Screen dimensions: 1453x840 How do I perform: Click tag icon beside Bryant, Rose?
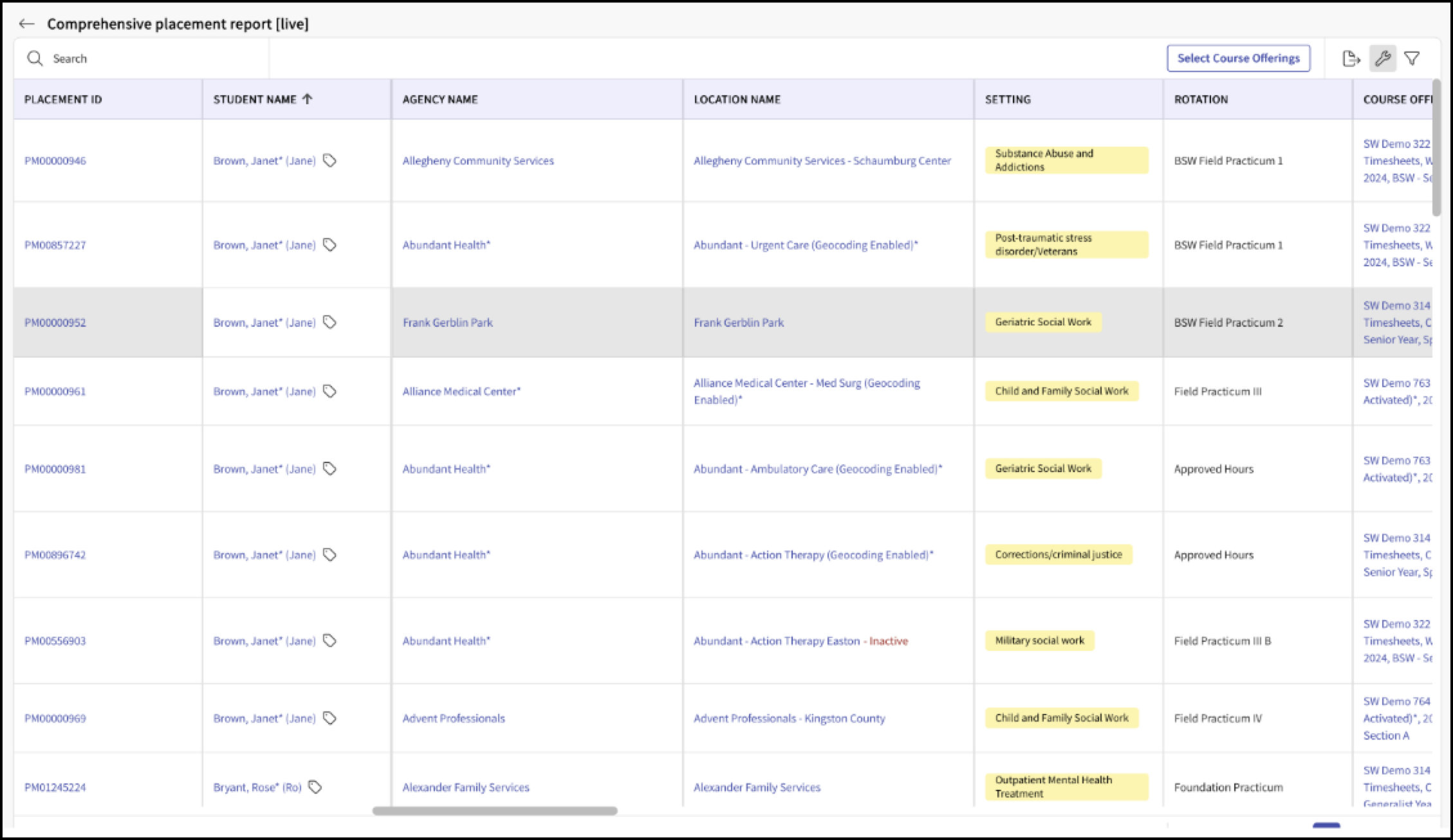point(315,787)
